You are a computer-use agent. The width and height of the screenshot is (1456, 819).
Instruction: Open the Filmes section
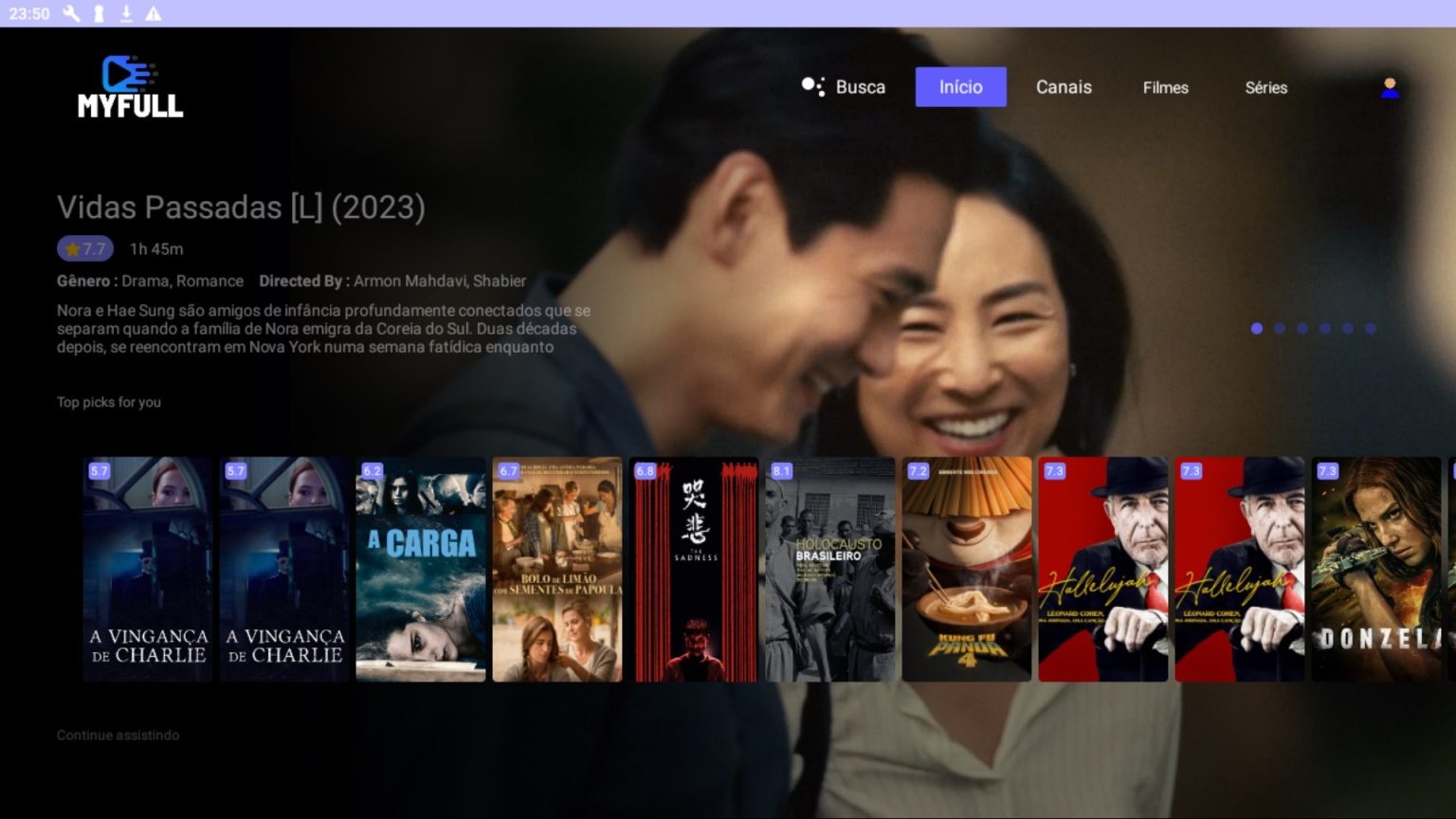[1165, 87]
